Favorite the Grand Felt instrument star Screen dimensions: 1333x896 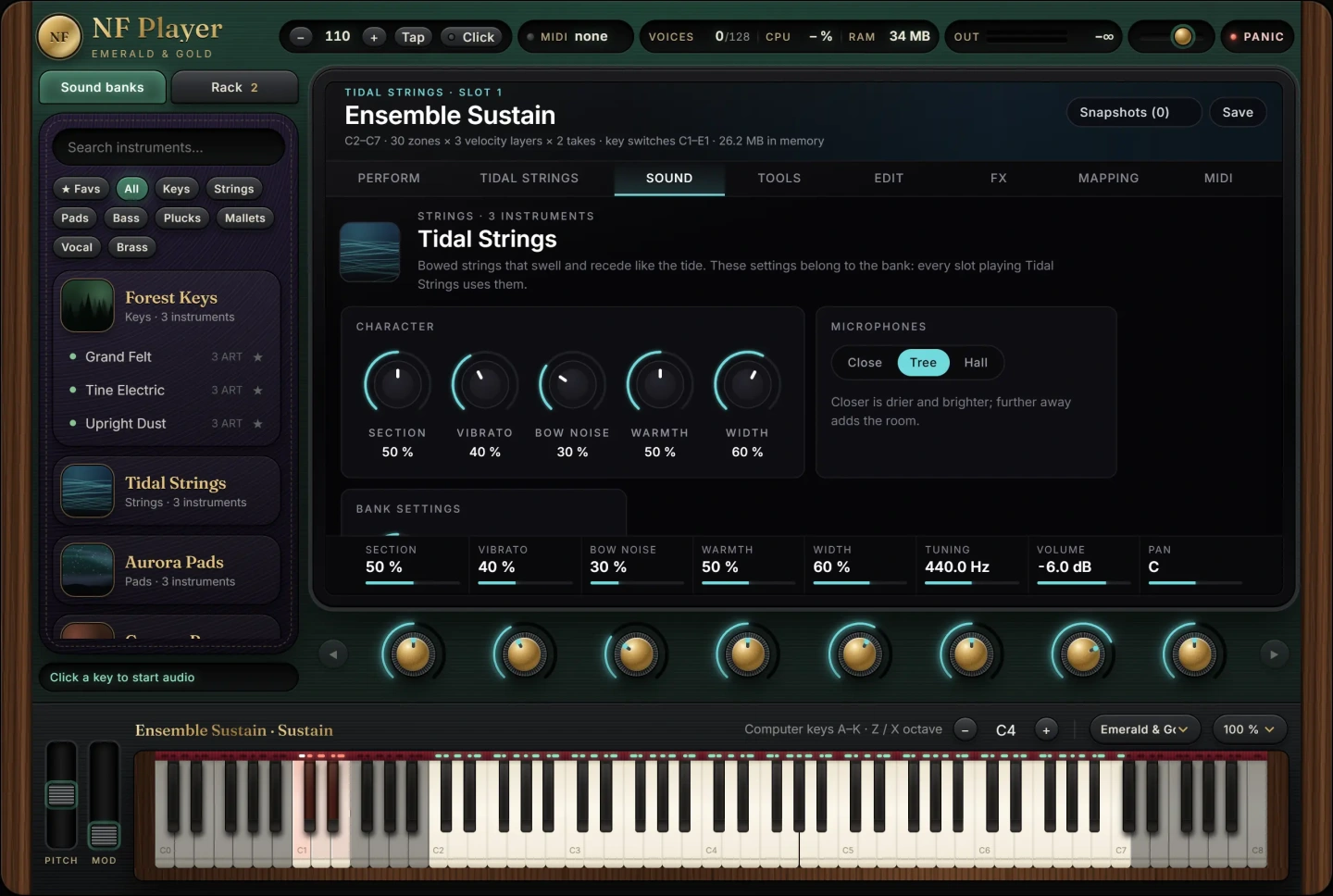click(258, 357)
